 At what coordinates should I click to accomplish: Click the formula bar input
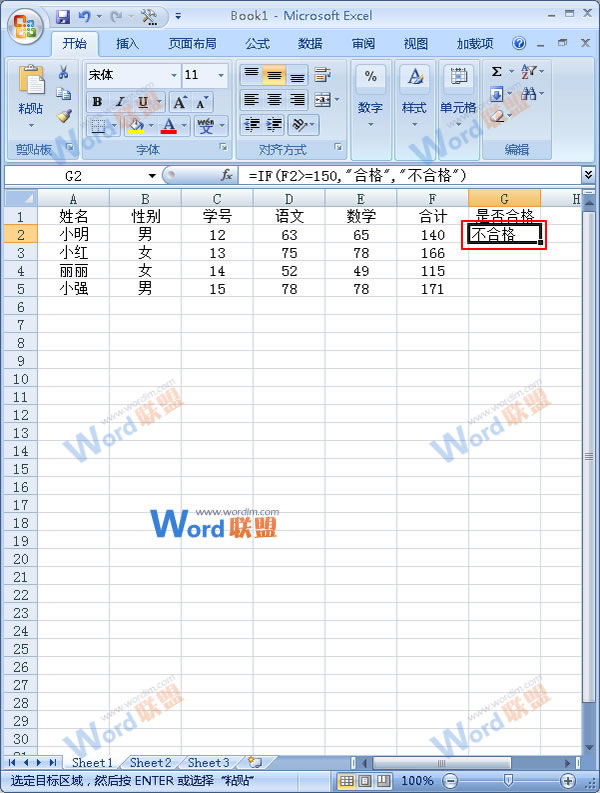pyautogui.click(x=410, y=175)
